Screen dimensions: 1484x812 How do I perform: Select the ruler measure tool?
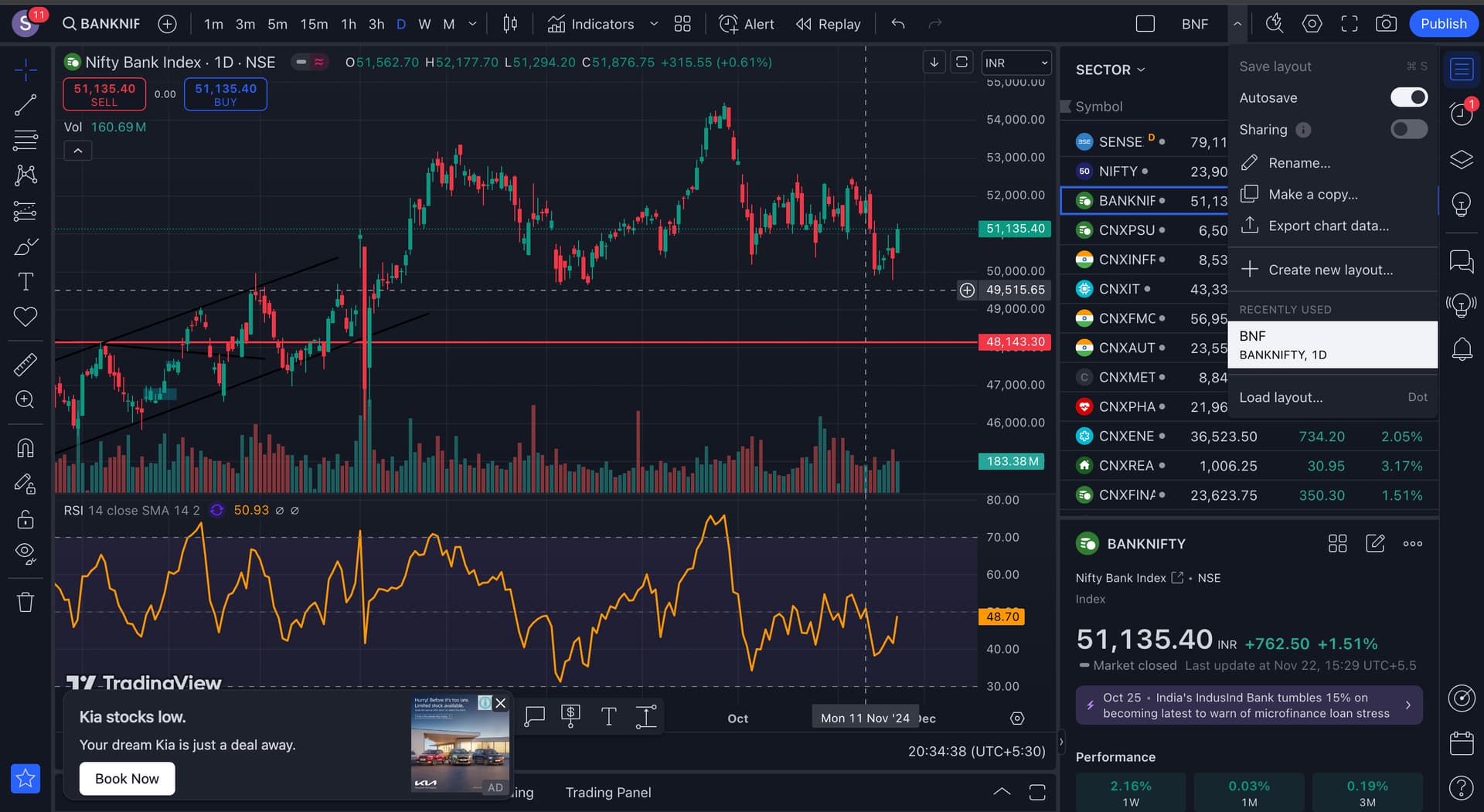26,364
